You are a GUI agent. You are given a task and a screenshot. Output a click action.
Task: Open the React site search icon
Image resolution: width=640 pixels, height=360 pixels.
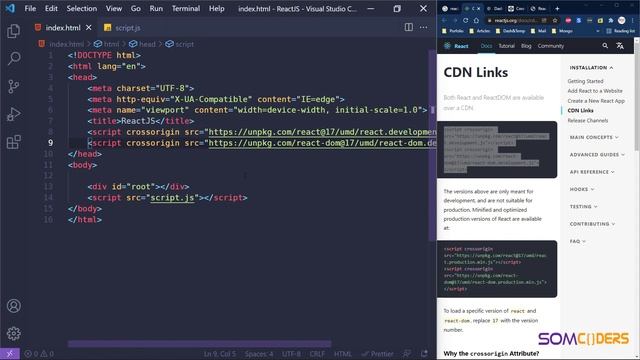click(605, 46)
